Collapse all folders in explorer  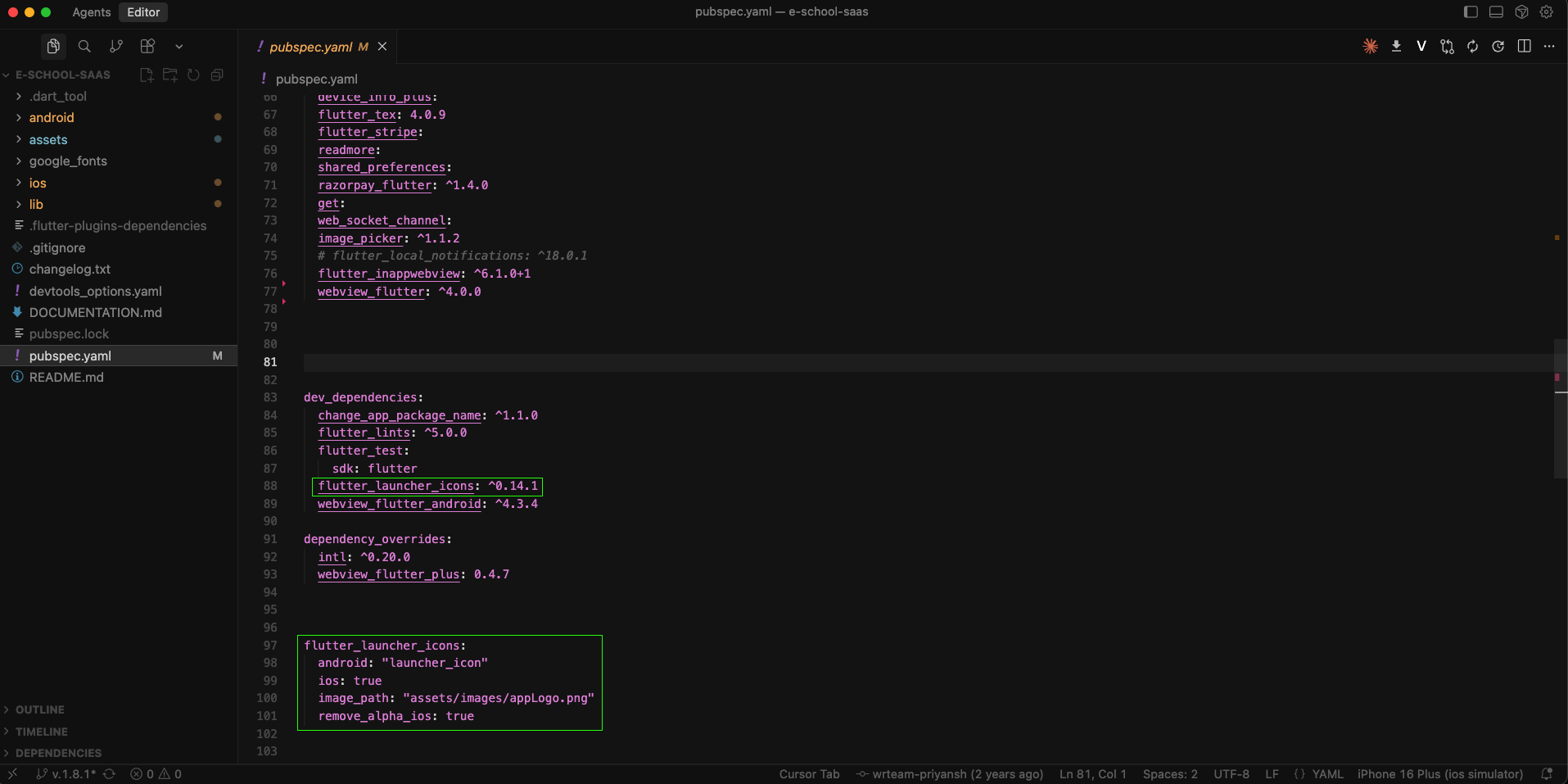point(217,75)
